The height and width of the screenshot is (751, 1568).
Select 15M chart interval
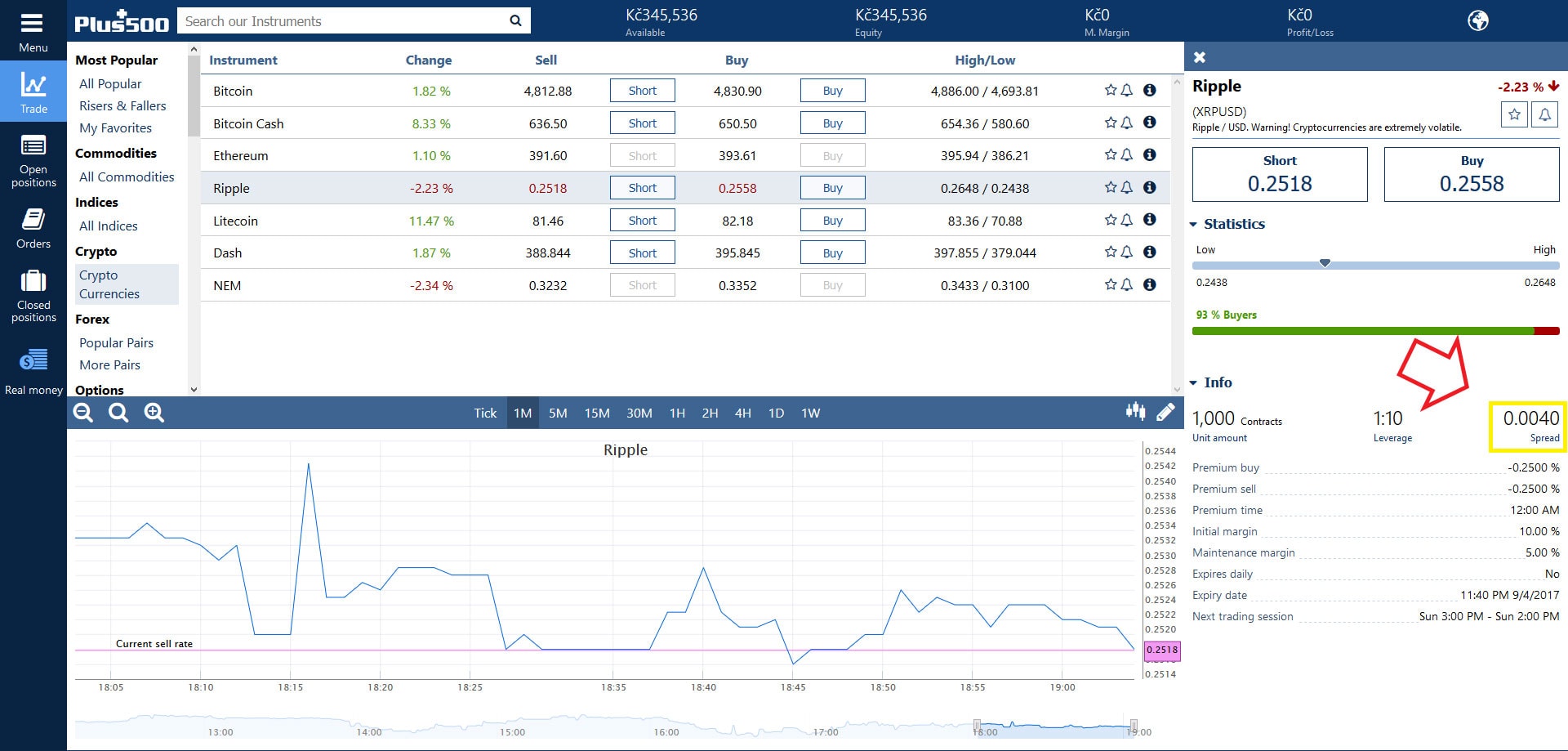pyautogui.click(x=597, y=413)
